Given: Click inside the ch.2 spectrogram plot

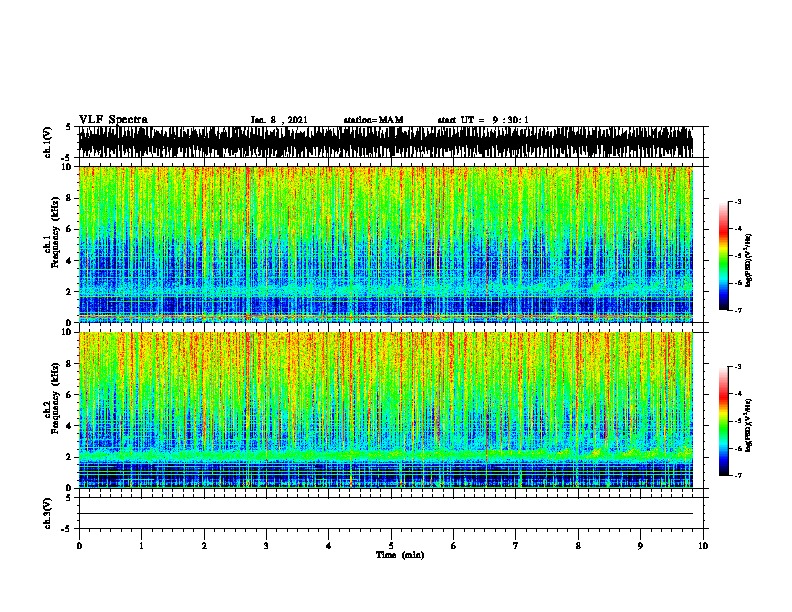Looking at the screenshot, I should click(386, 410).
